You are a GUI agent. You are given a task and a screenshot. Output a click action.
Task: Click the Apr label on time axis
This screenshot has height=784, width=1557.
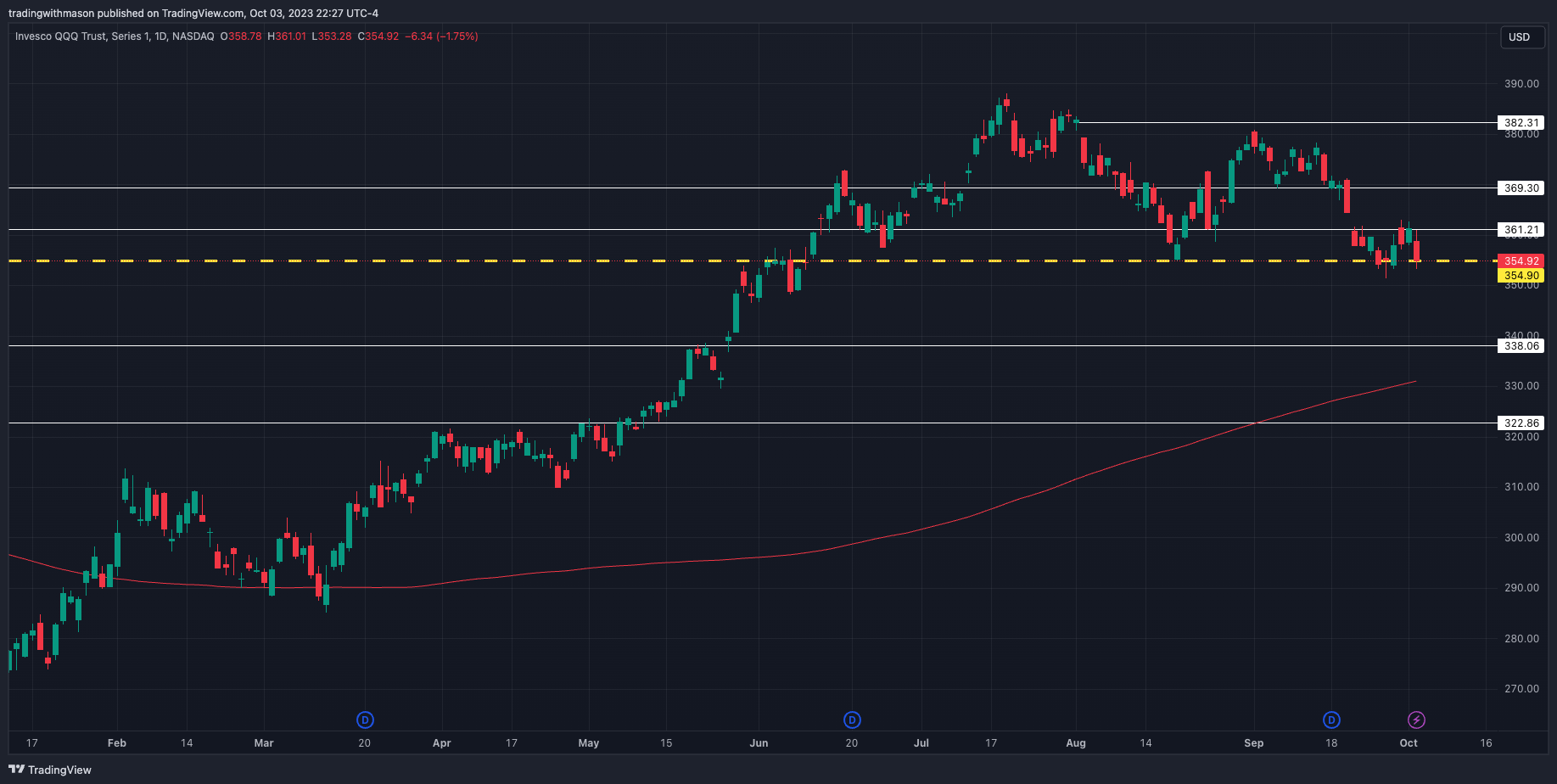(x=441, y=743)
